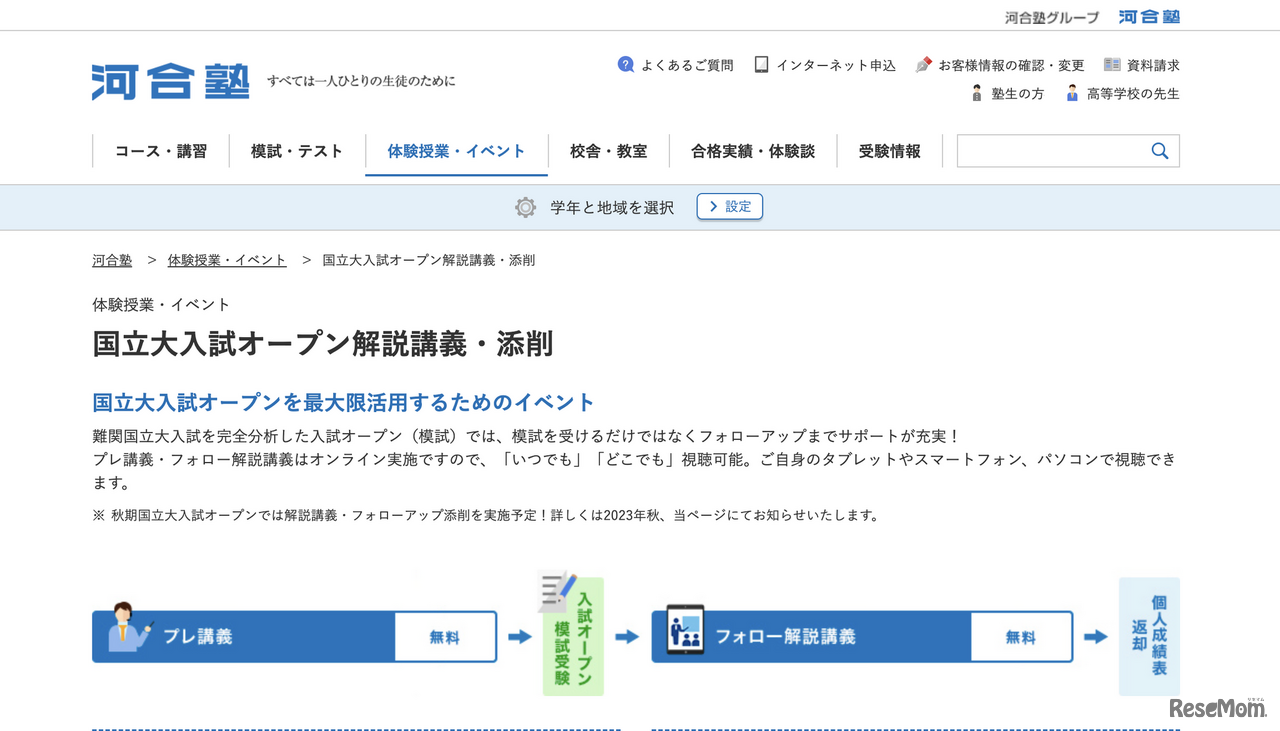1280x731 pixels.
Task: Click the 河合塾グループ link
Action: [x=1052, y=18]
